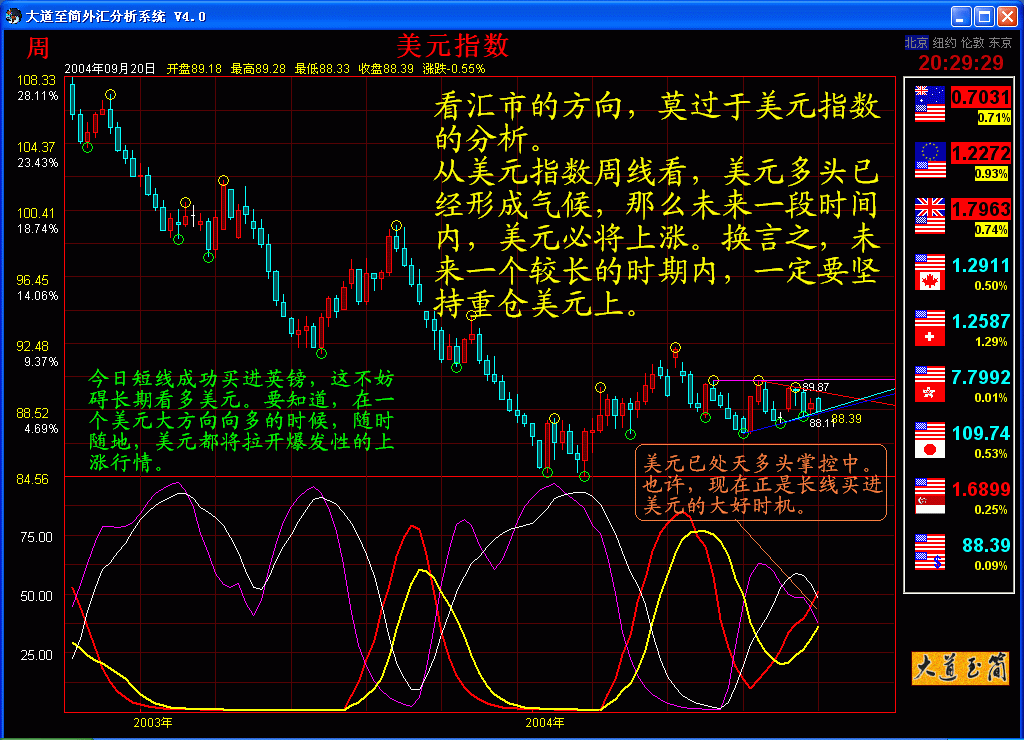Click the 0.01% change value
Image resolution: width=1024 pixels, height=740 pixels.
[x=991, y=398]
